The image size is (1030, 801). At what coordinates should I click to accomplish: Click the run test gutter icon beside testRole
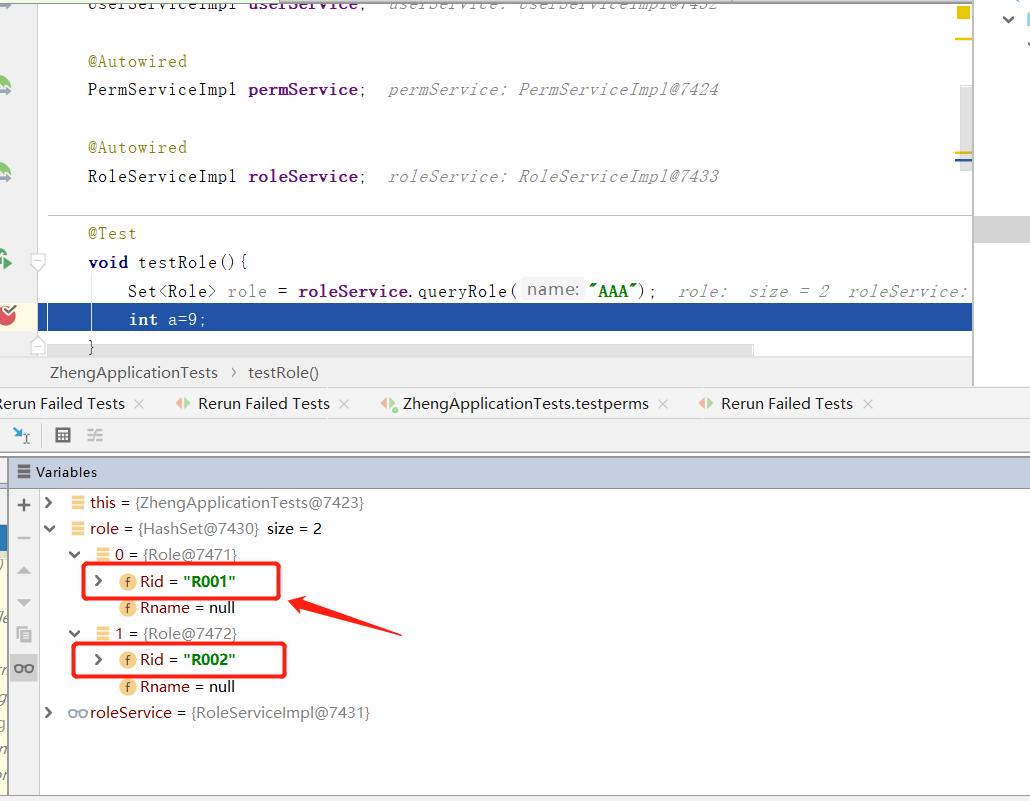coord(5,260)
